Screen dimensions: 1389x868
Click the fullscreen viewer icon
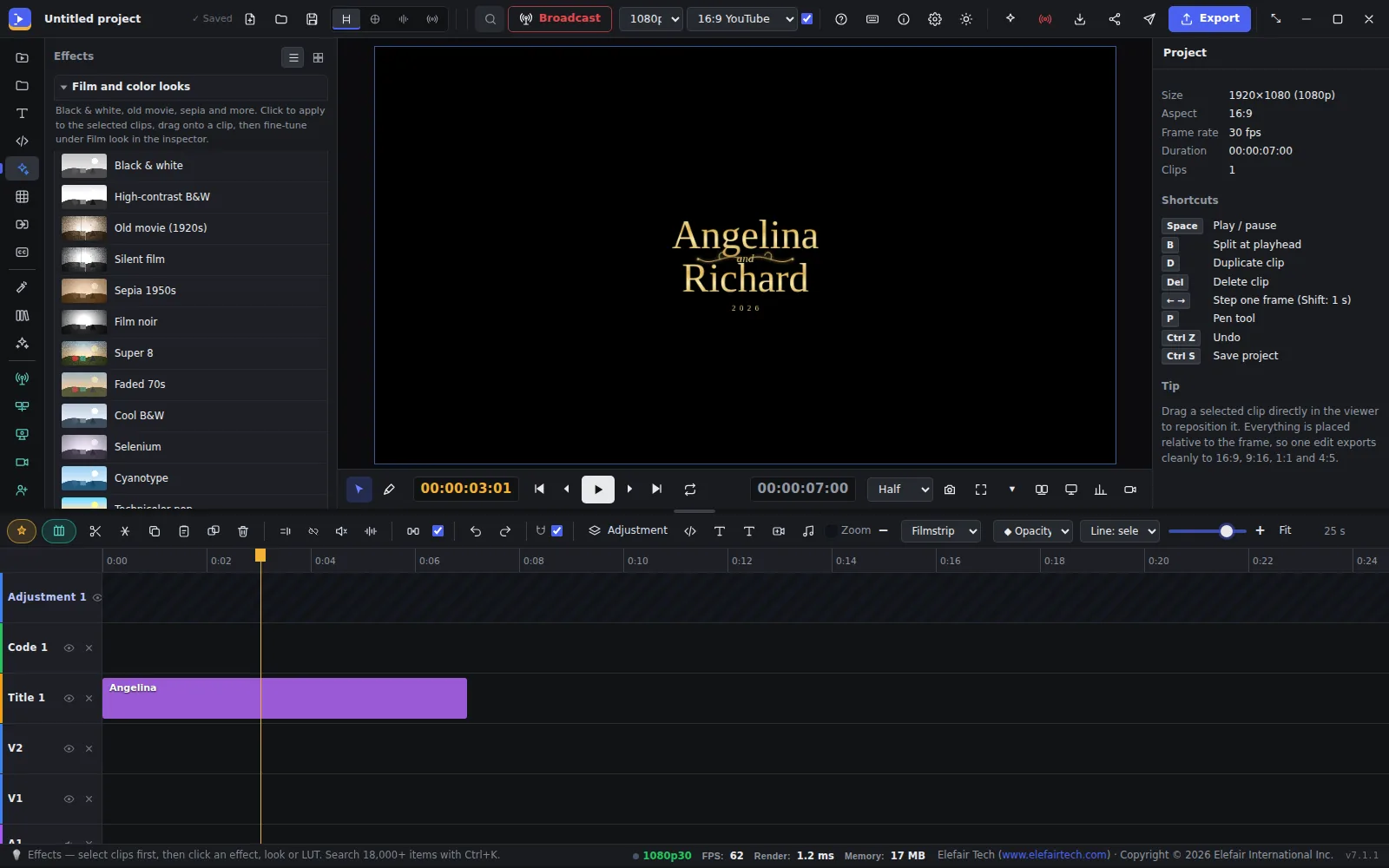[981, 490]
